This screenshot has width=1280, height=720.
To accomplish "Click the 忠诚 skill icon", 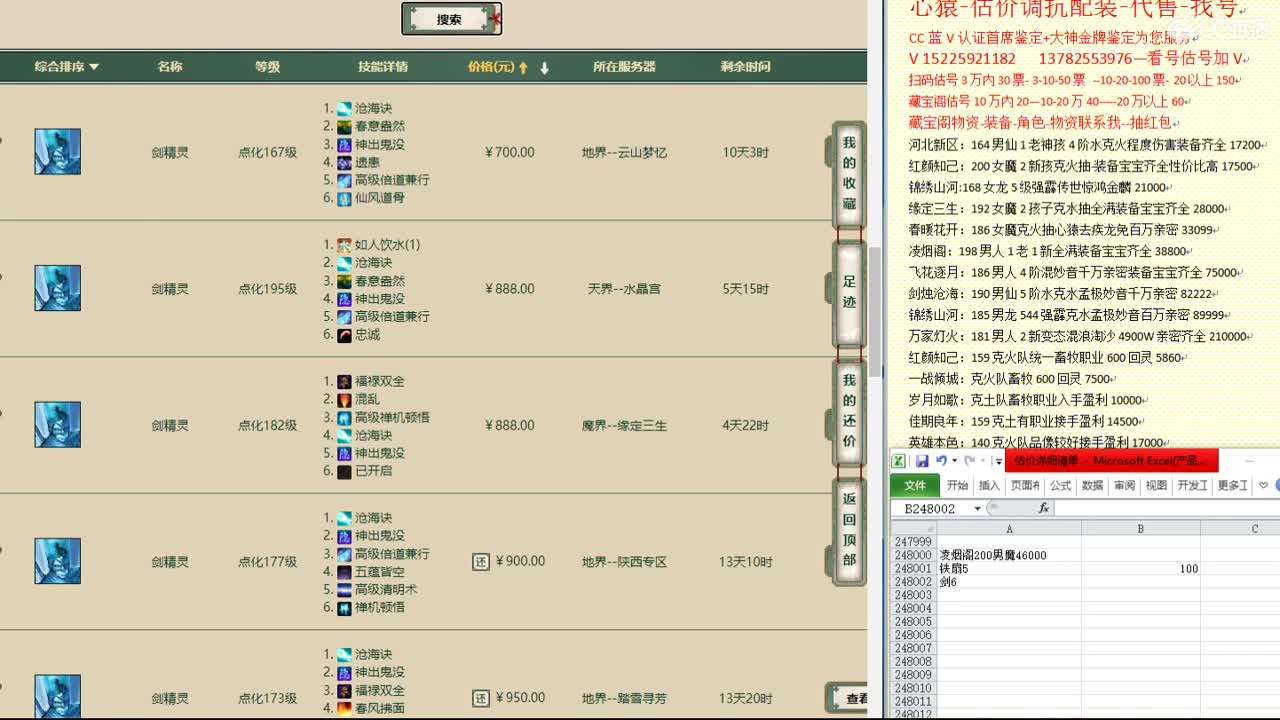I will (344, 334).
